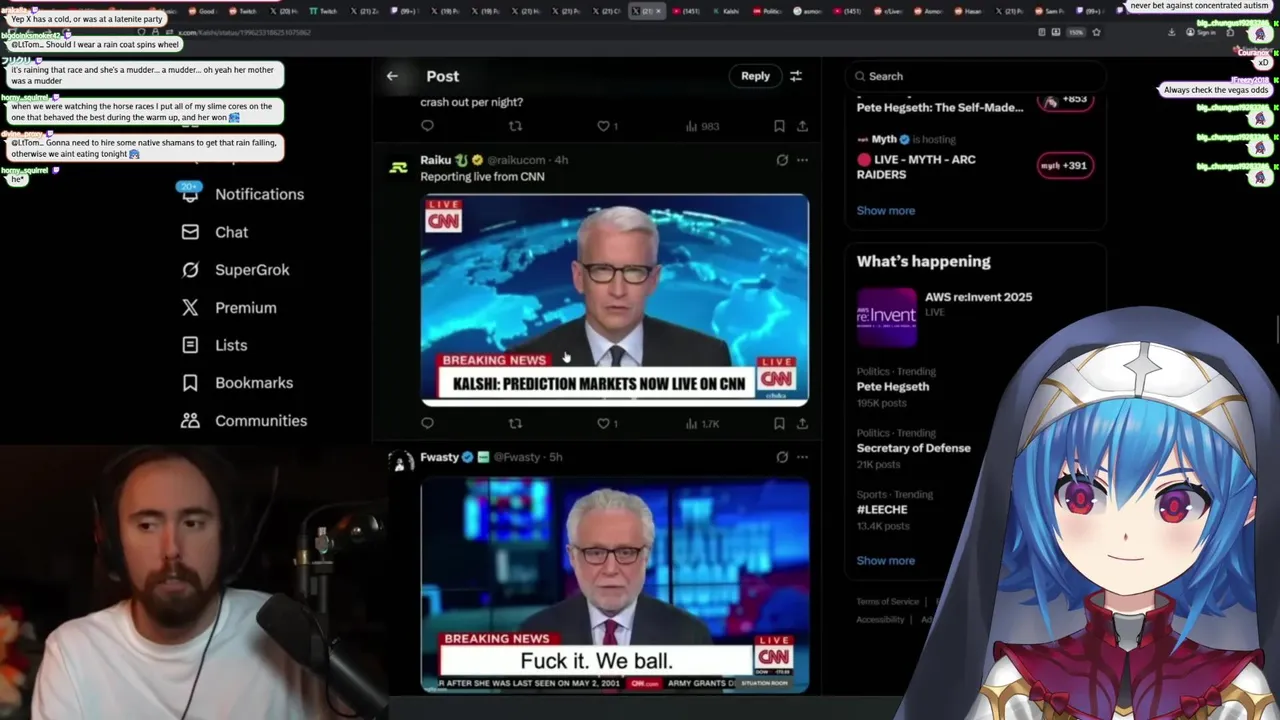Open Raiku's profile avatar

pyautogui.click(x=399, y=167)
